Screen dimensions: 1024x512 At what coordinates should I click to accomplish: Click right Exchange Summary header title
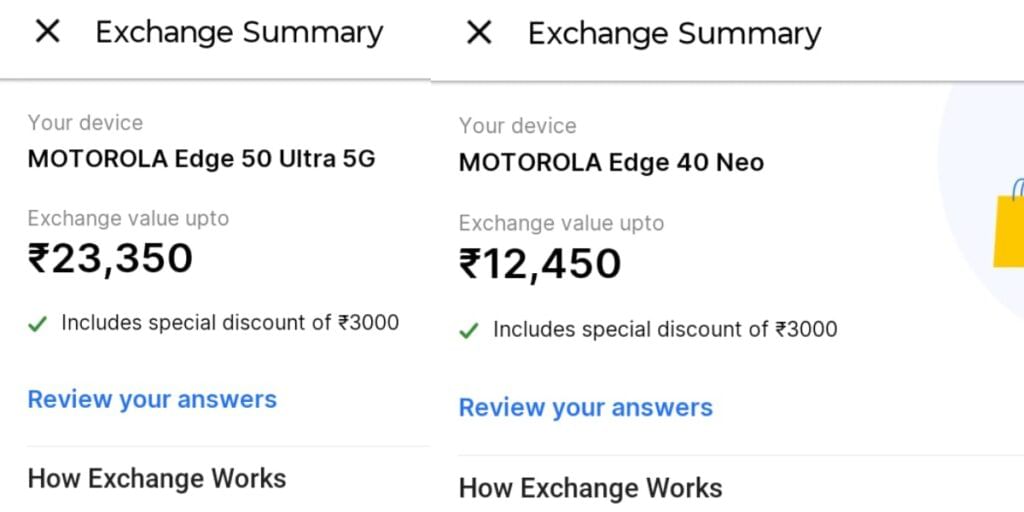click(x=674, y=33)
